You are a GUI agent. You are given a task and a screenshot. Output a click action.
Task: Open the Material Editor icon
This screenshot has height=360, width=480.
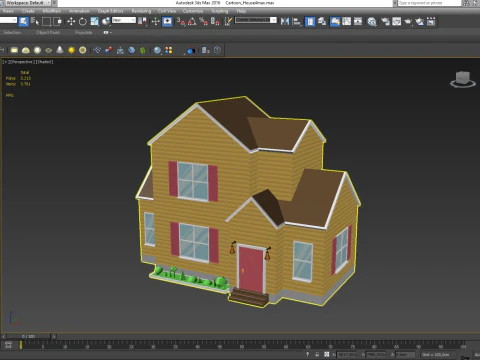[x=372, y=22]
